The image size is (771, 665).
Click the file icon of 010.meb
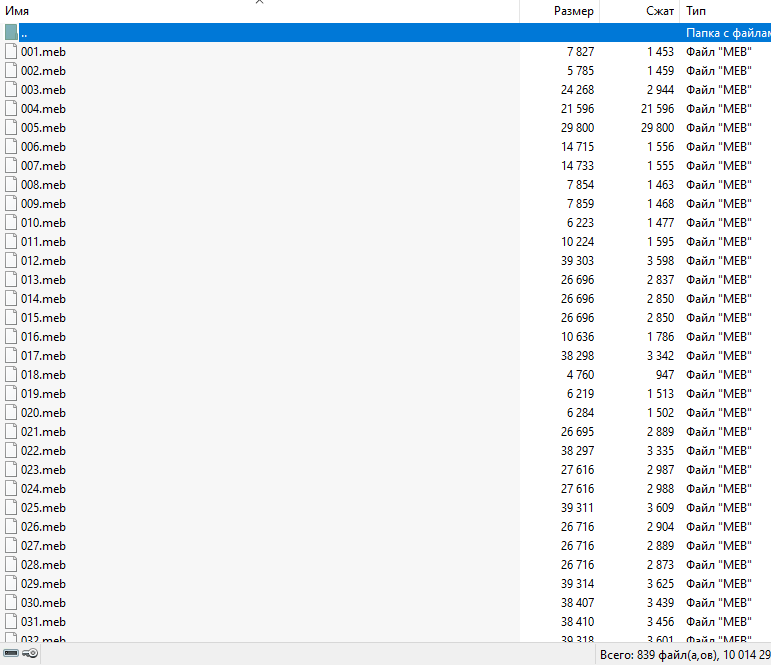click(11, 222)
